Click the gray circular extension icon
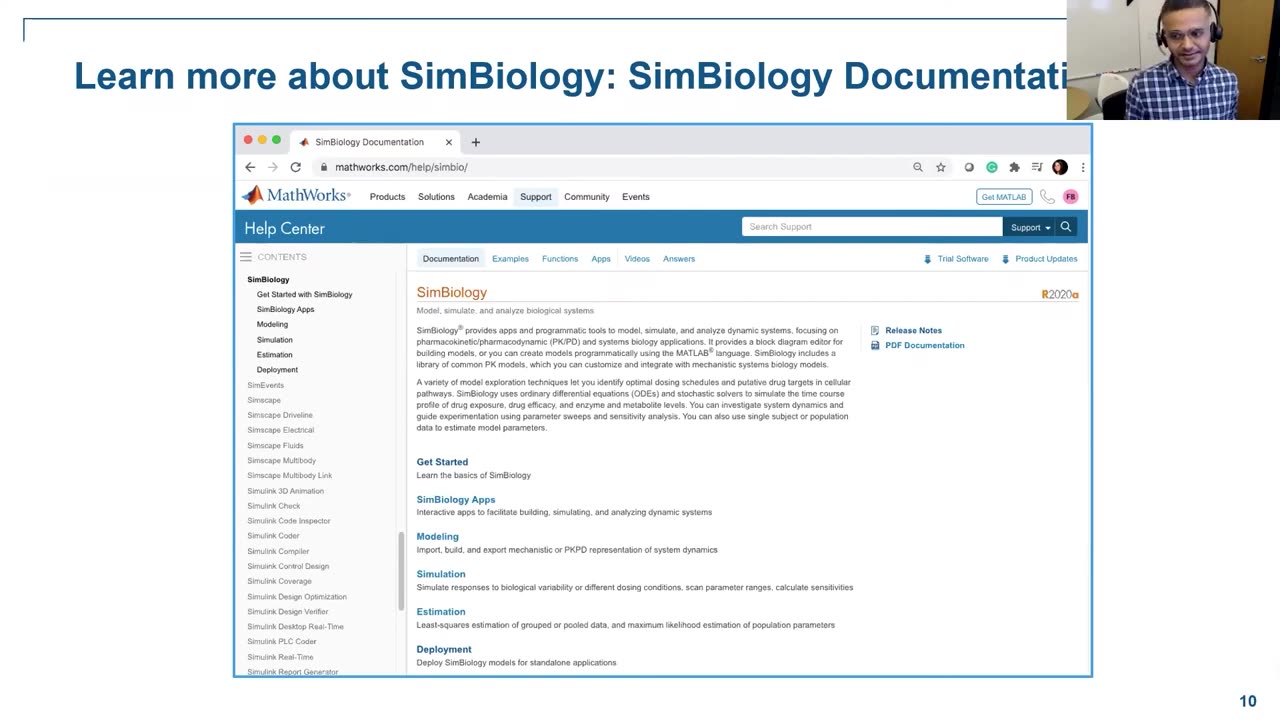1280x720 pixels. click(x=969, y=167)
